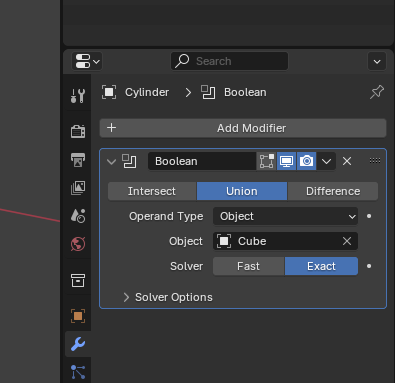This screenshot has width=395, height=383.
Task: Click the properties Search field
Action: pos(229,61)
